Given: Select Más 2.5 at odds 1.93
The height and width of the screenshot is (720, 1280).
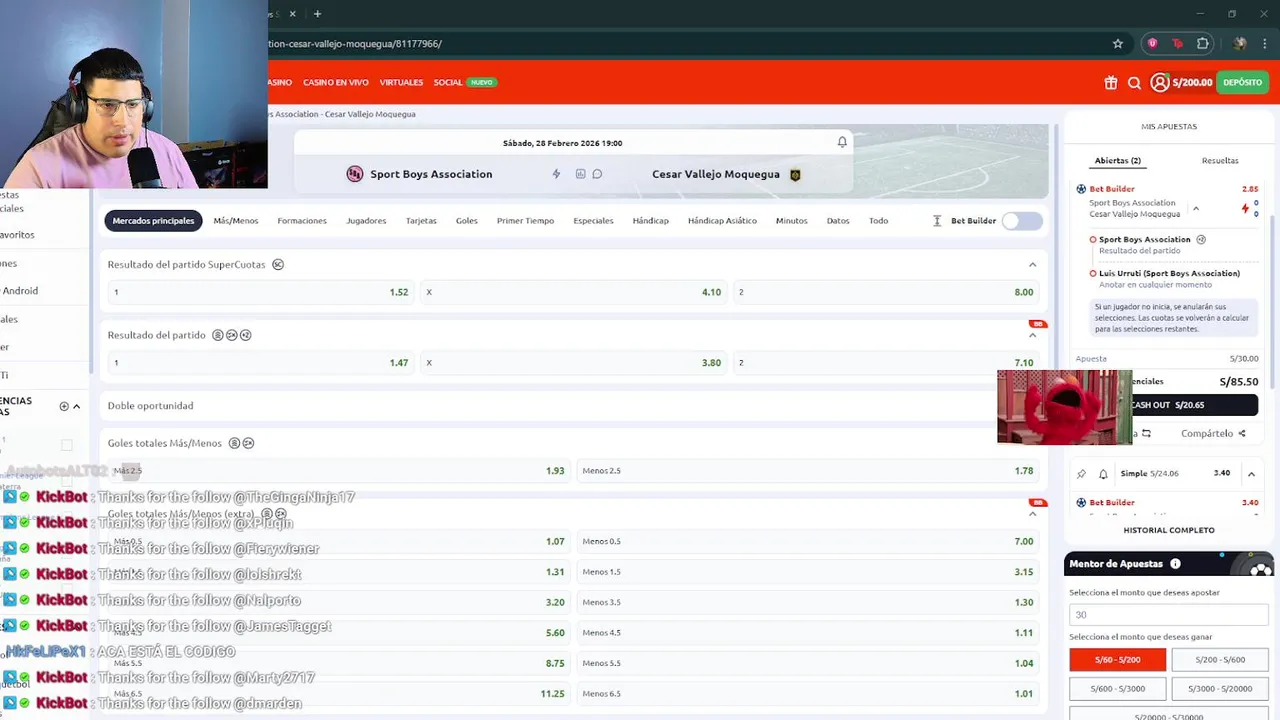Looking at the screenshot, I should (x=339, y=471).
